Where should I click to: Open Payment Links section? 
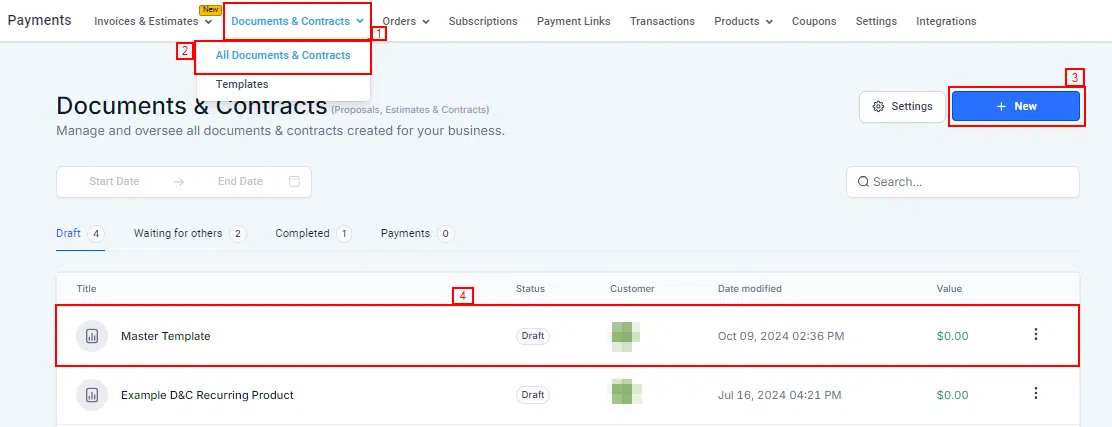point(574,21)
